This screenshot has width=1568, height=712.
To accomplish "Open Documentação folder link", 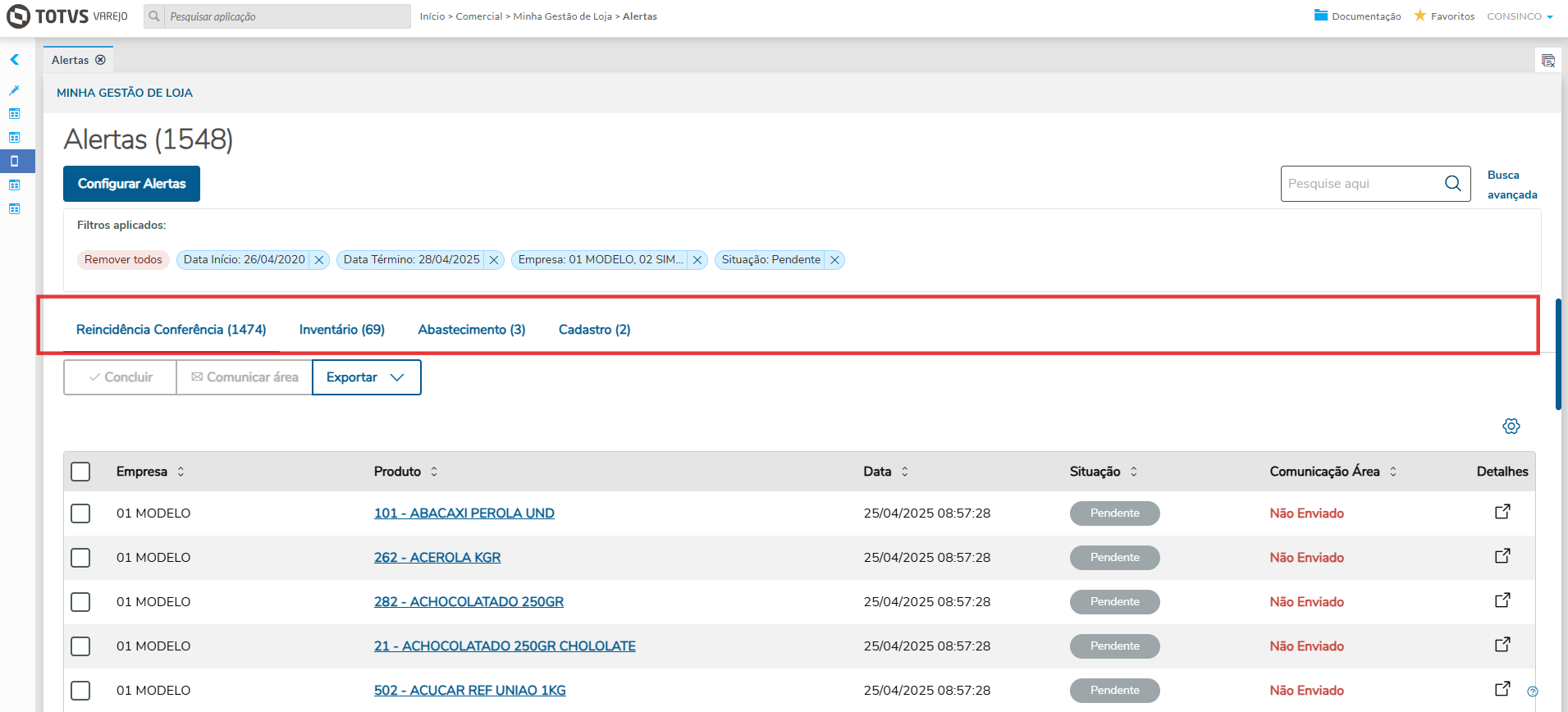I will tap(1357, 16).
